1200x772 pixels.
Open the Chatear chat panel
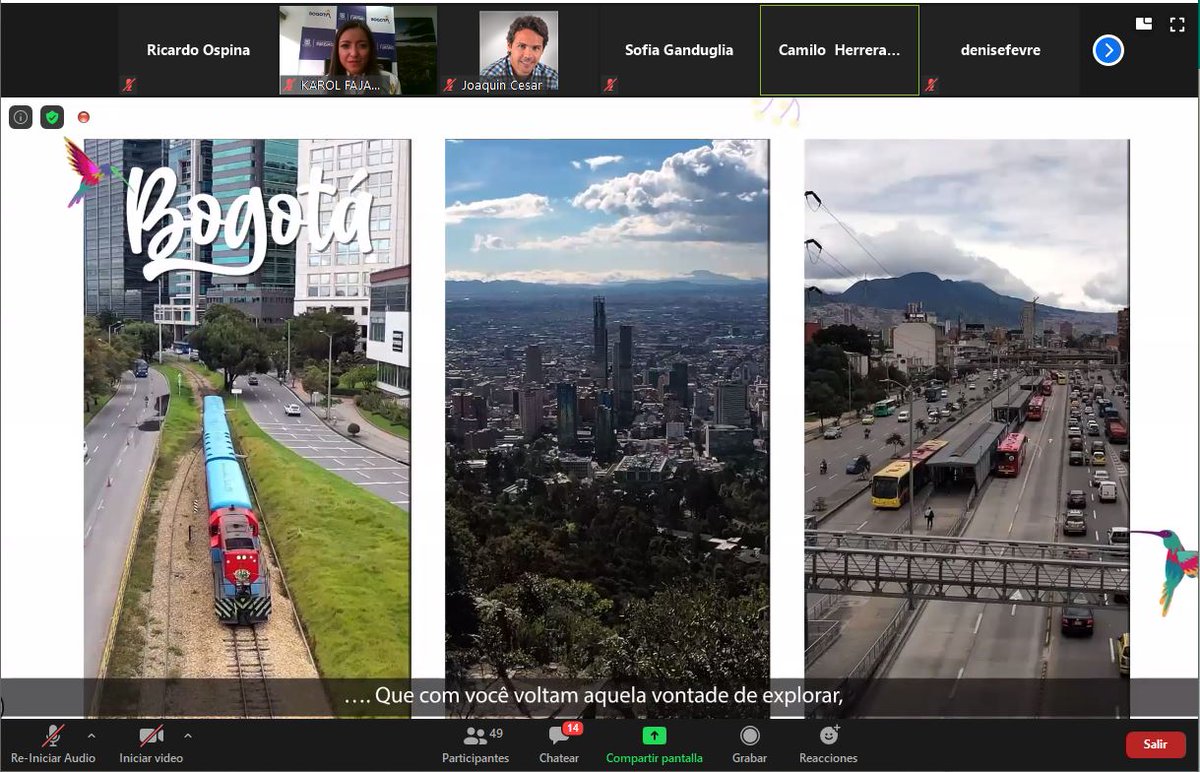559,745
